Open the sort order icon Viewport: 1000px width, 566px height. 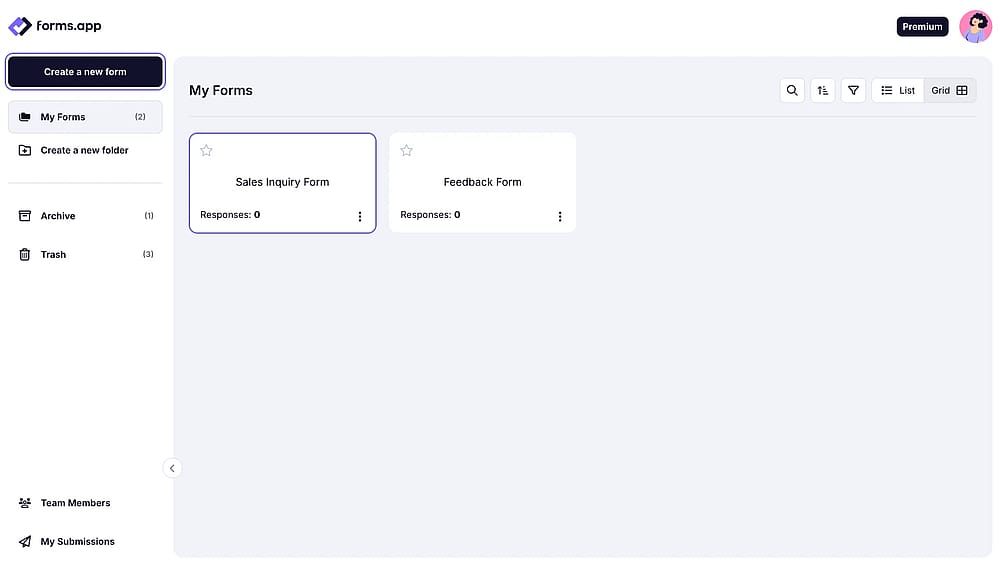pos(823,91)
